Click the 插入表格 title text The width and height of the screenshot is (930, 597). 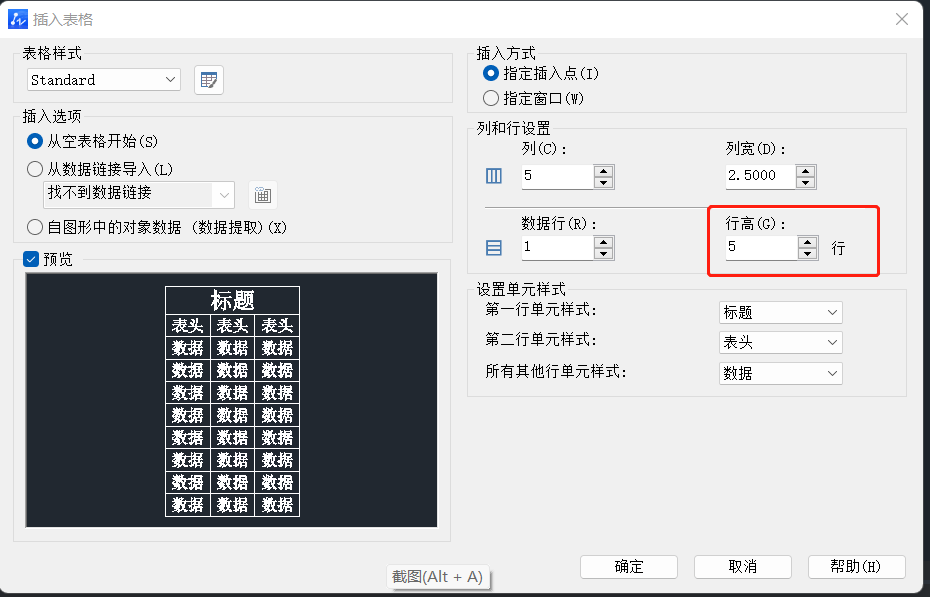click(x=63, y=20)
